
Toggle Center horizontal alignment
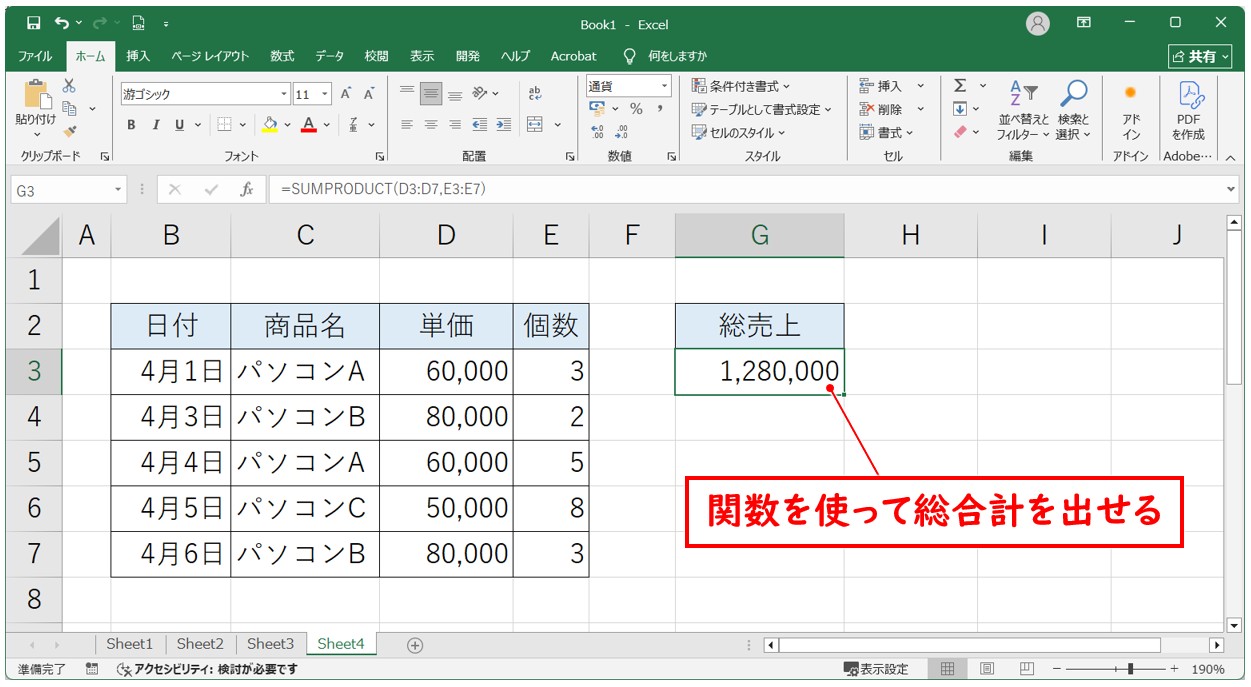click(431, 125)
